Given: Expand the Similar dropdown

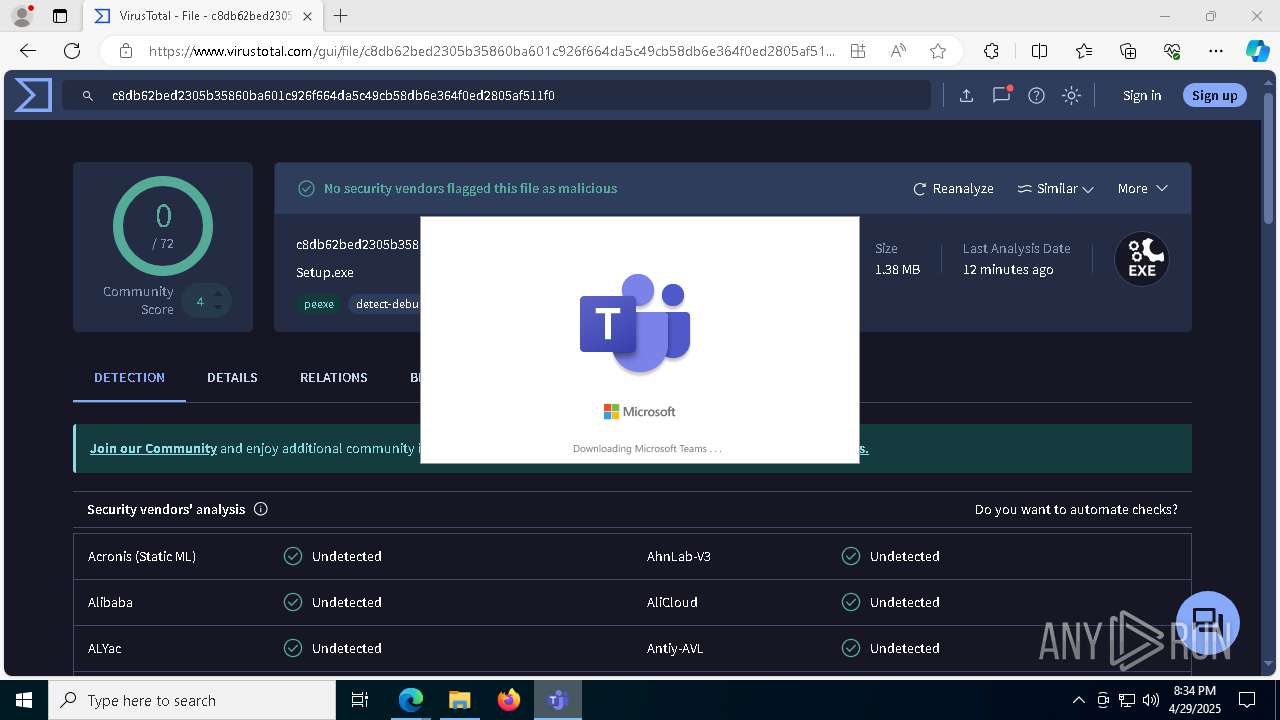Looking at the screenshot, I should coord(1055,188).
